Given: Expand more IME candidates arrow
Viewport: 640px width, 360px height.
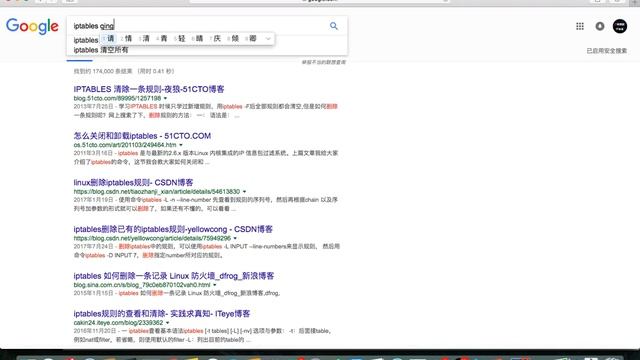Looking at the screenshot, I should point(268,39).
